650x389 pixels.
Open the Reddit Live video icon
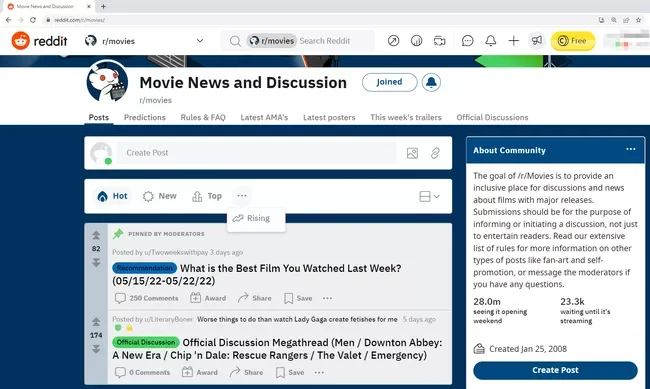(439, 41)
